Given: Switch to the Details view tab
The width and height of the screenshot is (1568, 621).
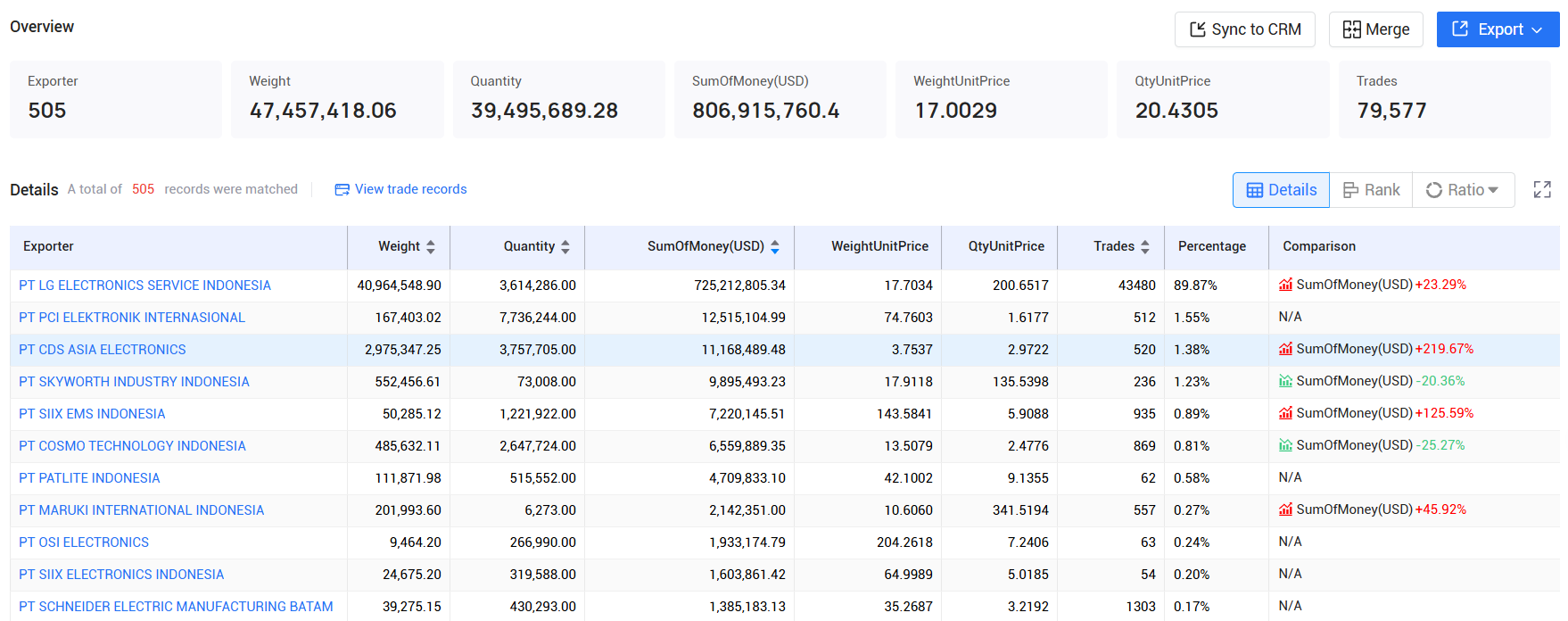Looking at the screenshot, I should 1281,190.
